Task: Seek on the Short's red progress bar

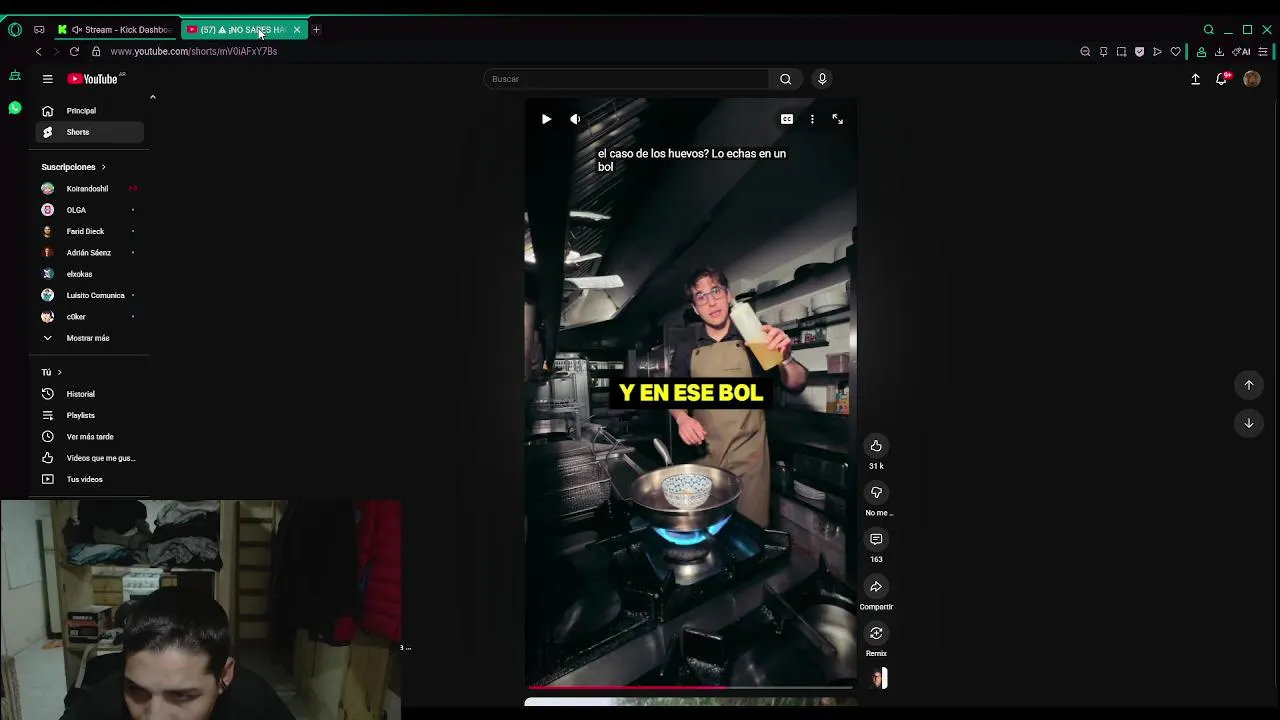Action: tap(690, 688)
